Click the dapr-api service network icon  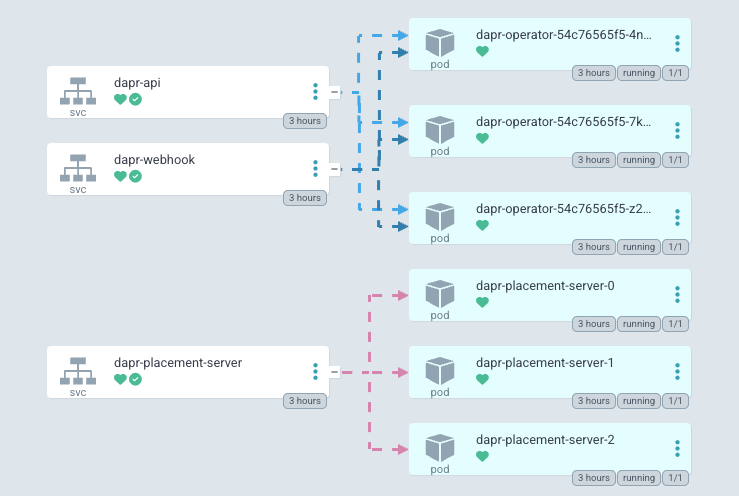(78, 89)
